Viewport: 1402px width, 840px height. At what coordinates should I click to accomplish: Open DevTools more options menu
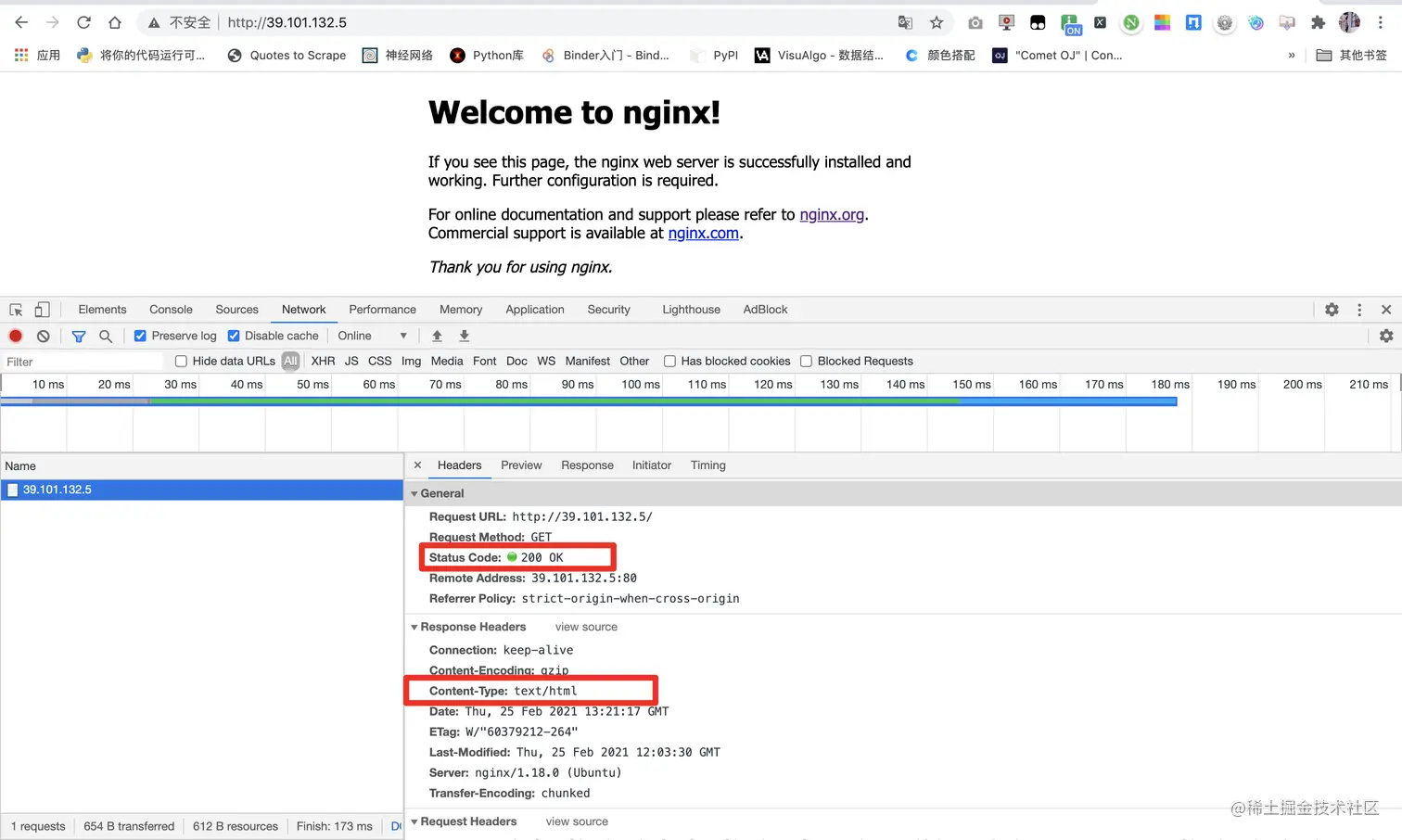pyautogui.click(x=1359, y=310)
